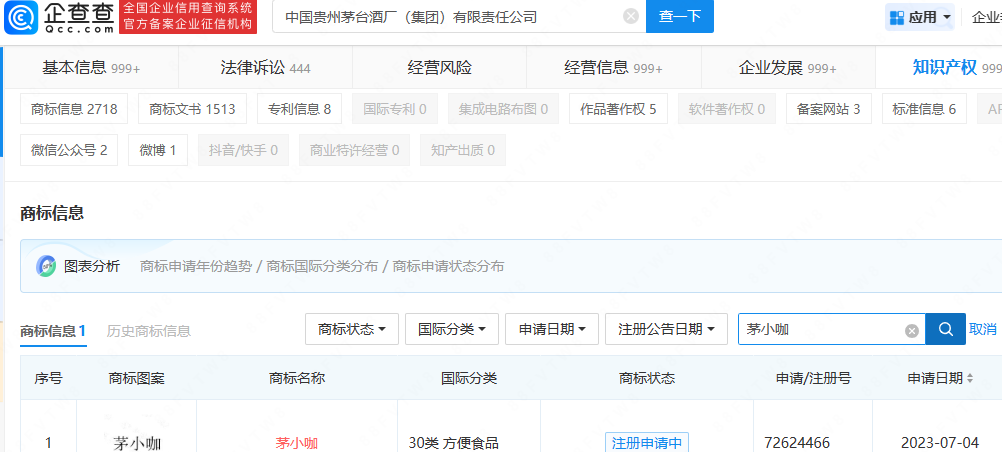This screenshot has height=452, width=1002.
Task: Open the 注册公告日期 filter dropdown
Action: click(666, 329)
